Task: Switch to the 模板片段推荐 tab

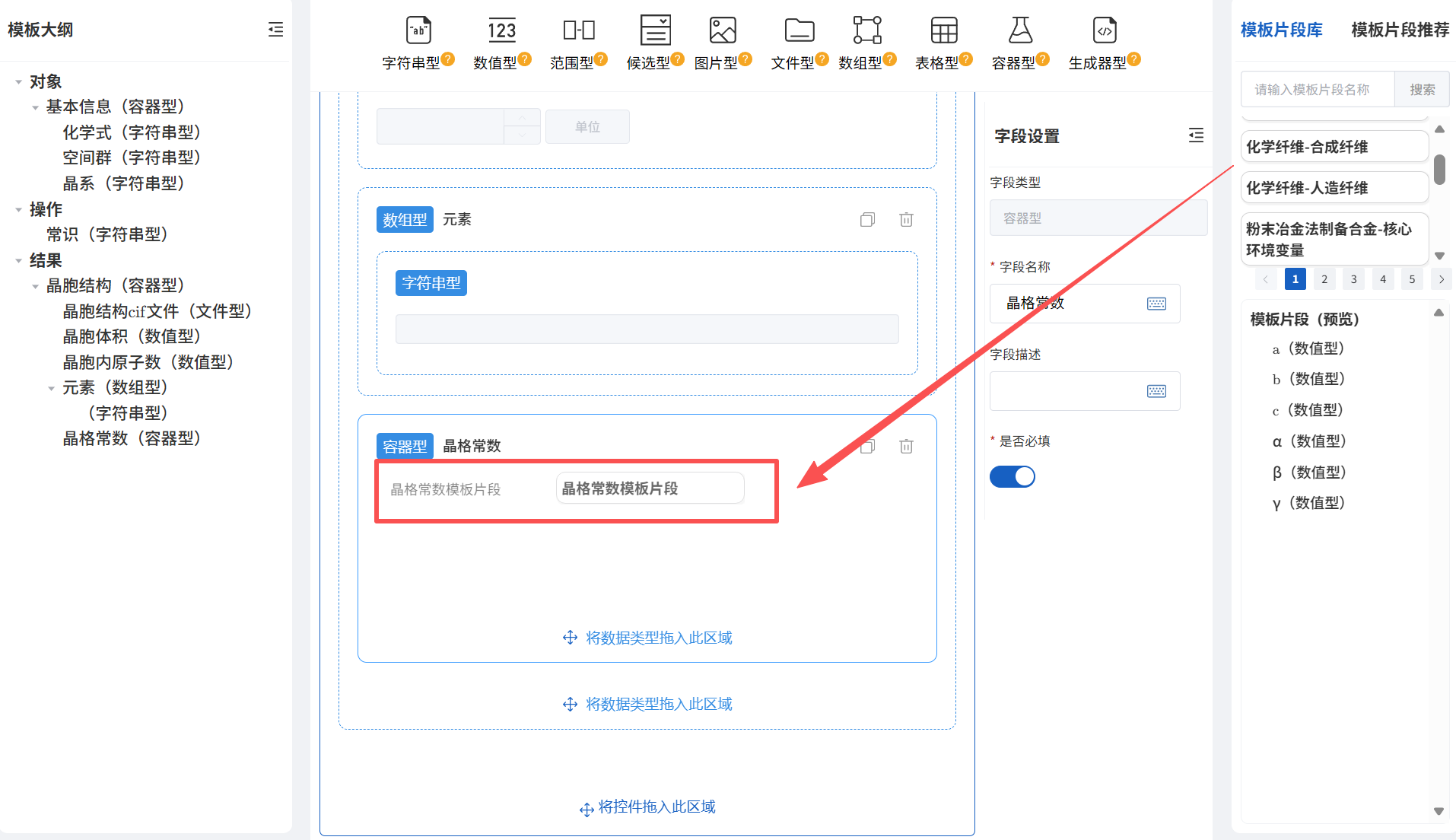Action: pos(1399,30)
